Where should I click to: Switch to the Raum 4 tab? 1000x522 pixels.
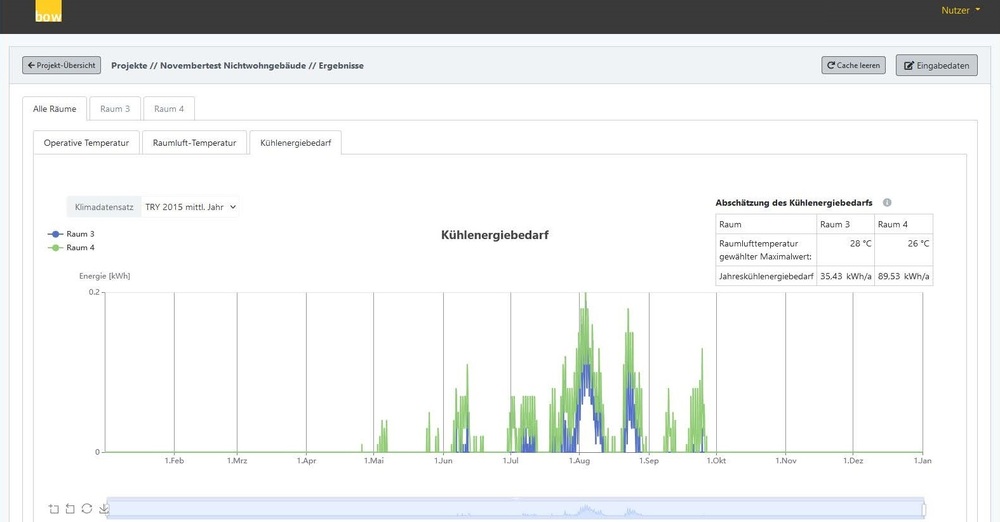[168, 108]
